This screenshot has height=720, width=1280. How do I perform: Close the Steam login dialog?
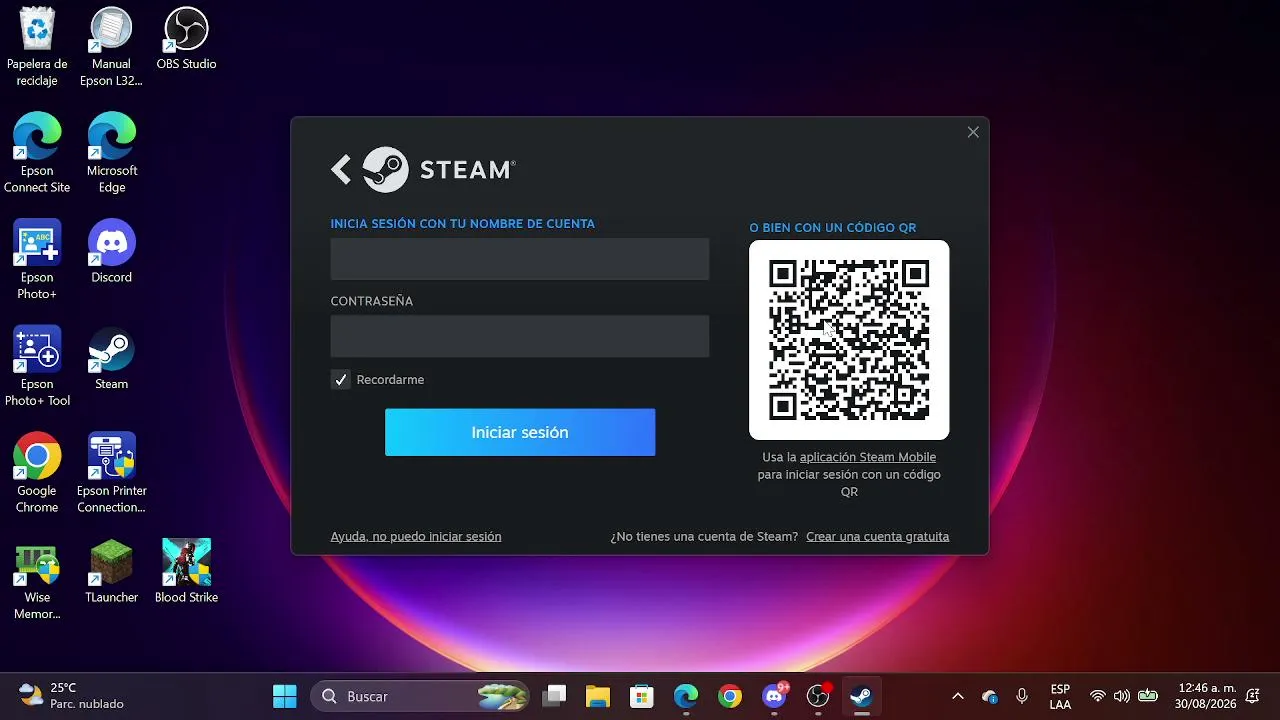click(x=973, y=132)
